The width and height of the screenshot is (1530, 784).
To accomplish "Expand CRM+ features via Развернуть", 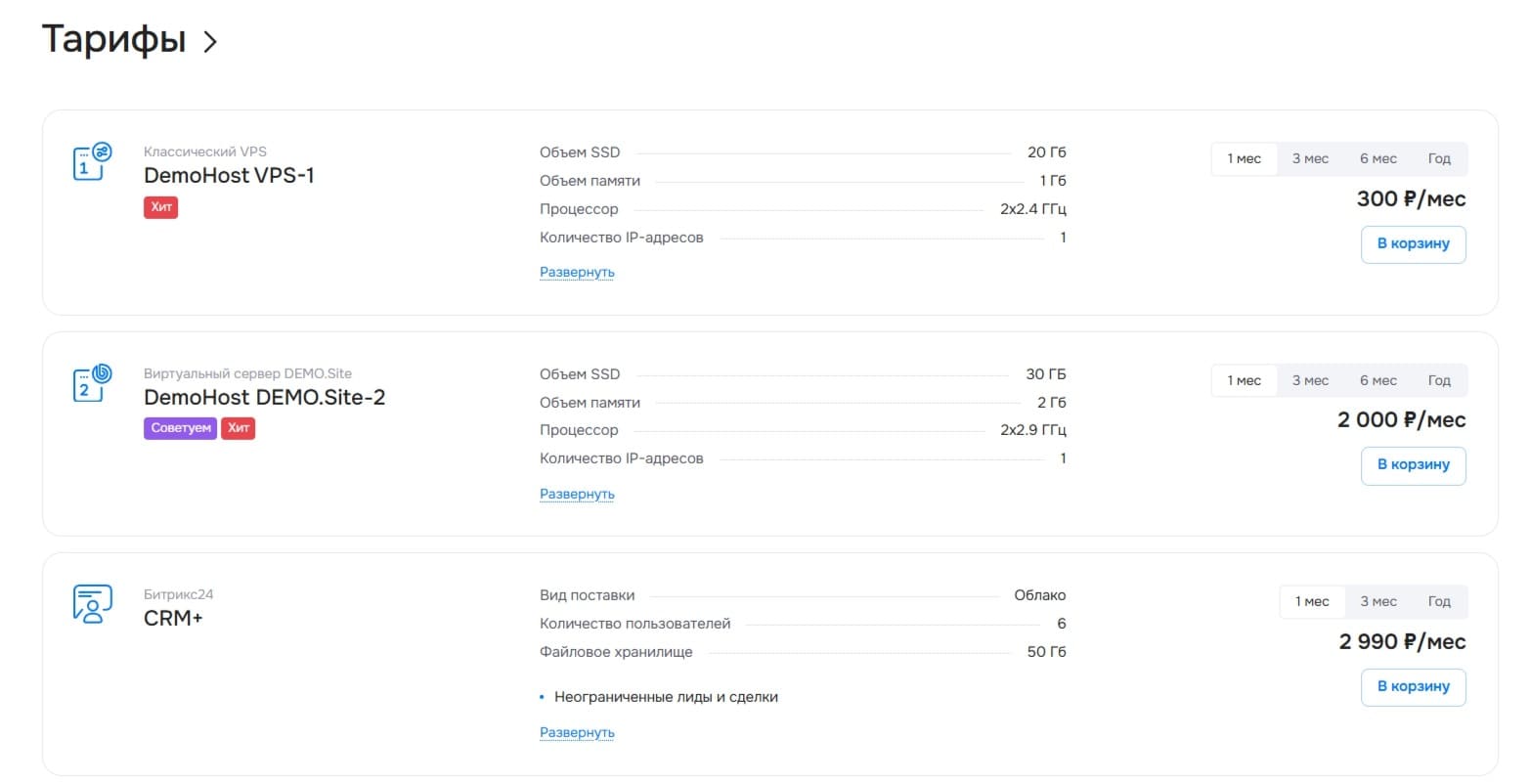I will coord(577,733).
